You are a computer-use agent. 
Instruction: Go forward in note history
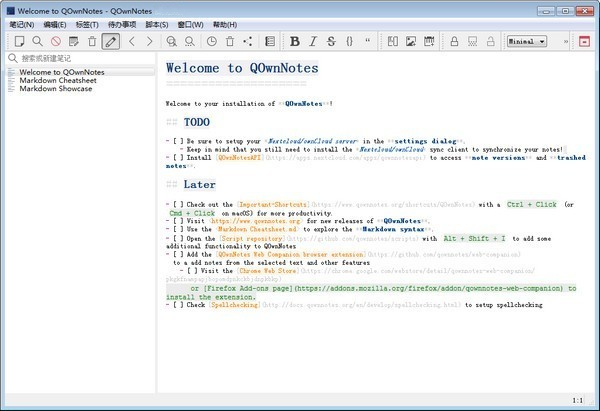pos(149,41)
